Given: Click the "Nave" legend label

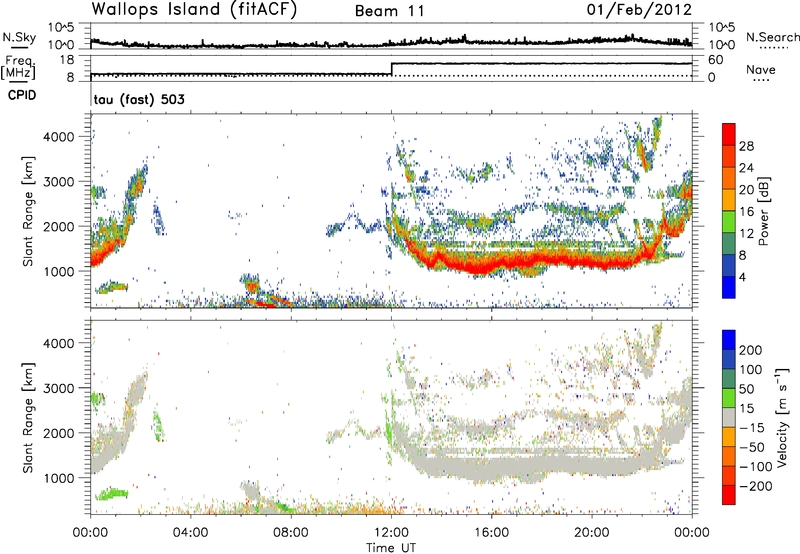Looking at the screenshot, I should pyautogui.click(x=761, y=70).
